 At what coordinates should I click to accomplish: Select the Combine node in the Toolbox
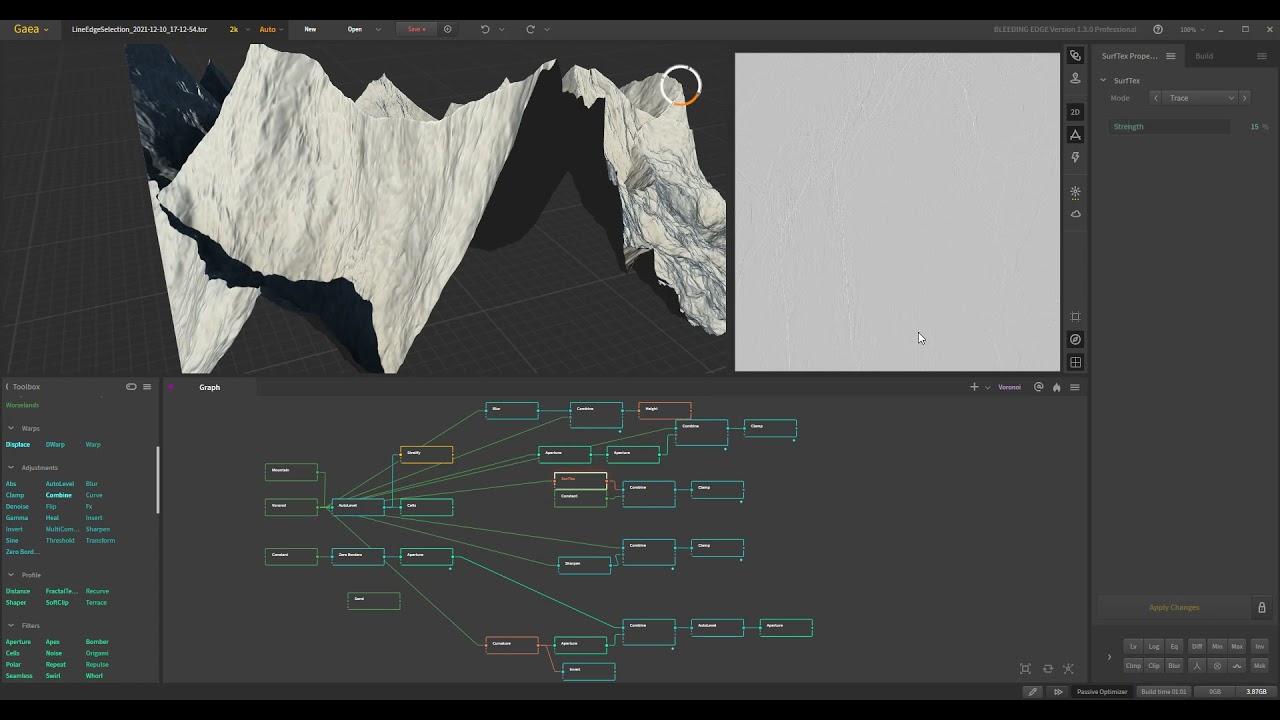pos(59,495)
